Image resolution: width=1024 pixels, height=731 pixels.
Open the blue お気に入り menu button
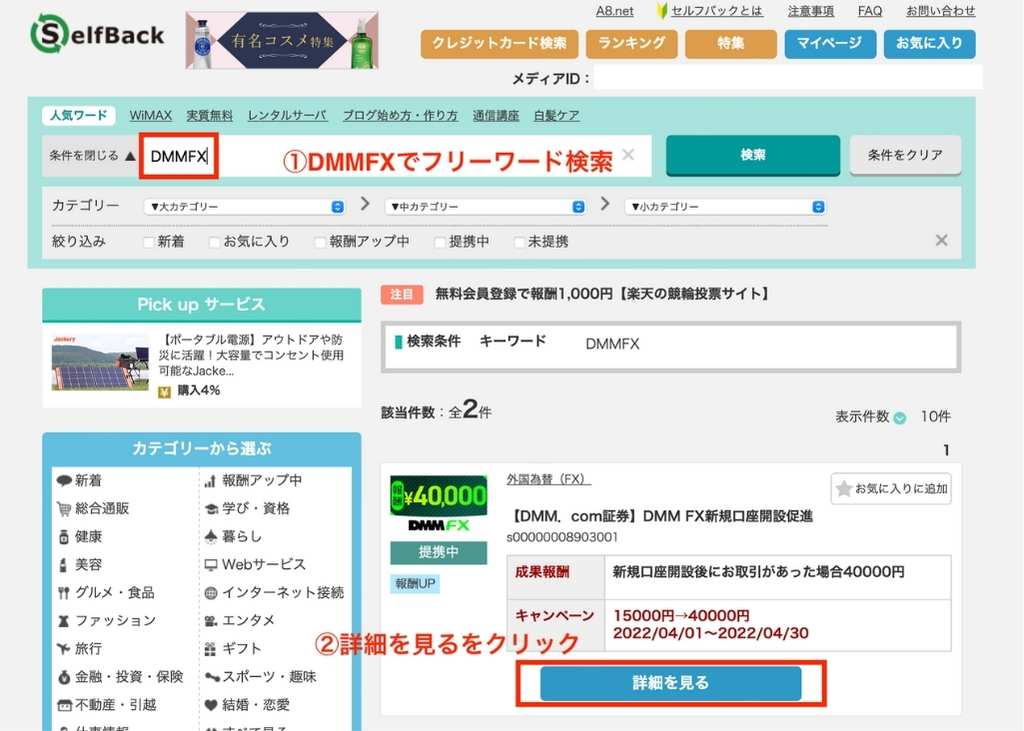point(929,44)
